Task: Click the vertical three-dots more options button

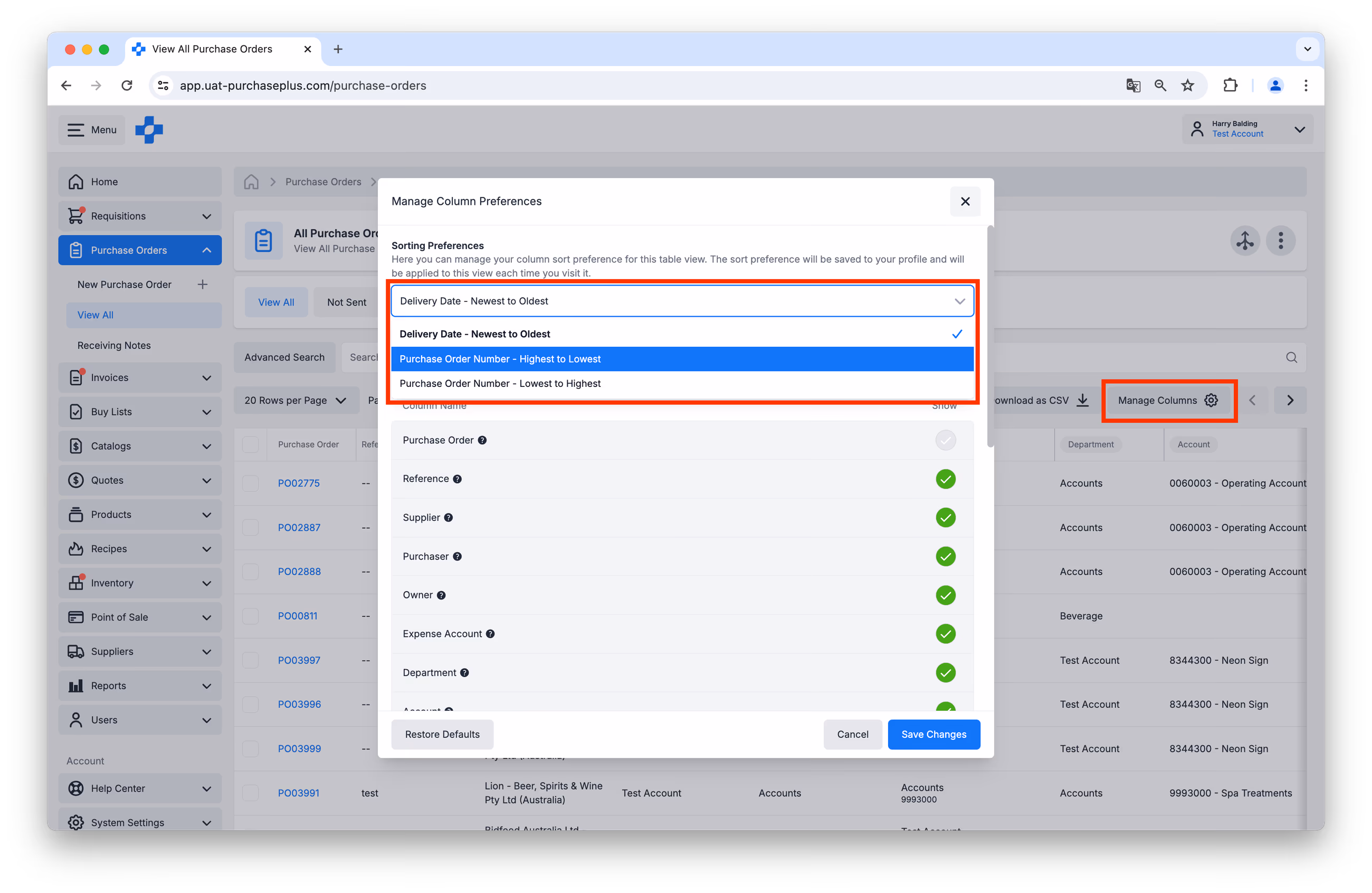Action: (1280, 240)
